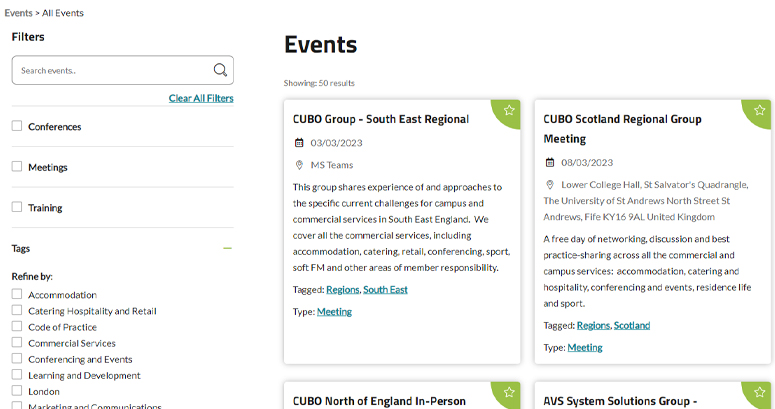The width and height of the screenshot is (775, 409).
Task: Enable the Training filter checkbox
Action: tap(17, 207)
